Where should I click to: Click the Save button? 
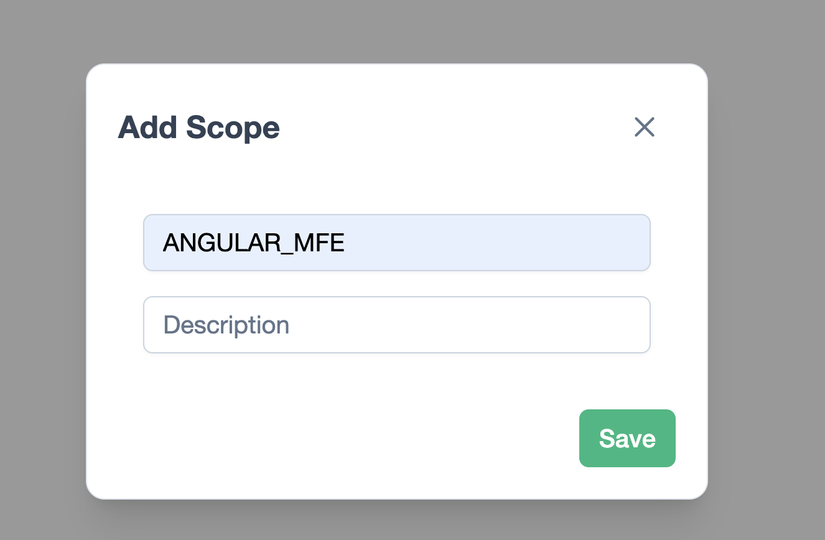tap(627, 438)
